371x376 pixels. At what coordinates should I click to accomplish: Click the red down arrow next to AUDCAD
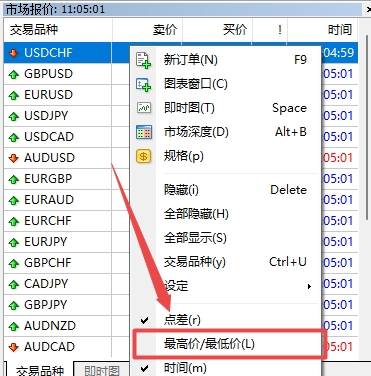[x=14, y=347]
